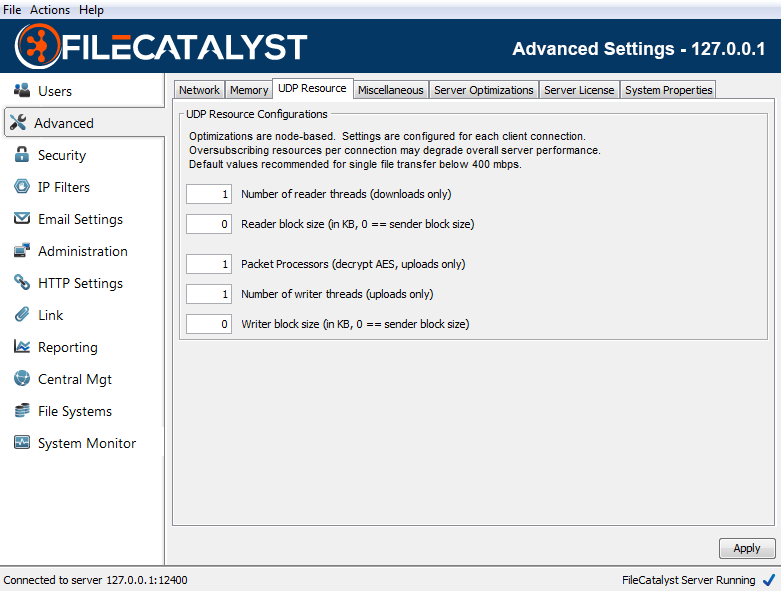Switch to the Miscellaneous tab
The height and width of the screenshot is (591, 781).
pyautogui.click(x=390, y=90)
